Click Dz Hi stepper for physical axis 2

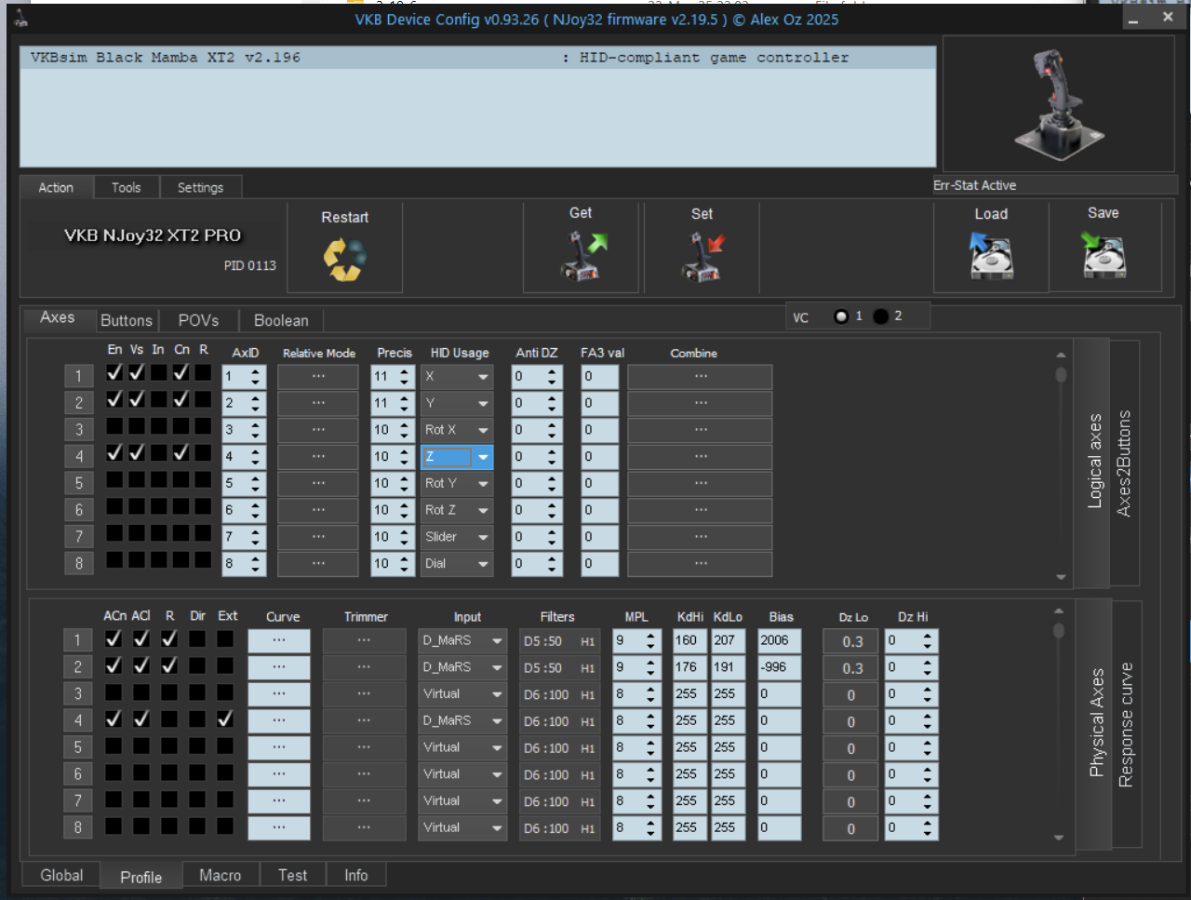927,668
